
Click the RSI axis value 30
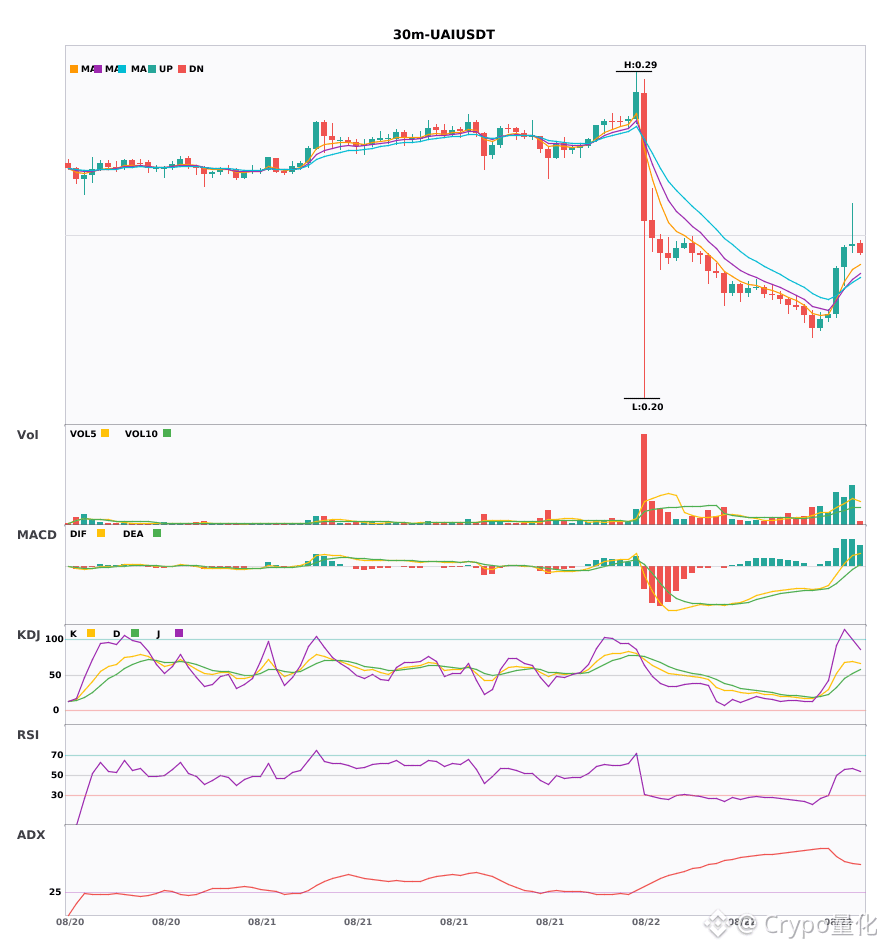coord(57,795)
